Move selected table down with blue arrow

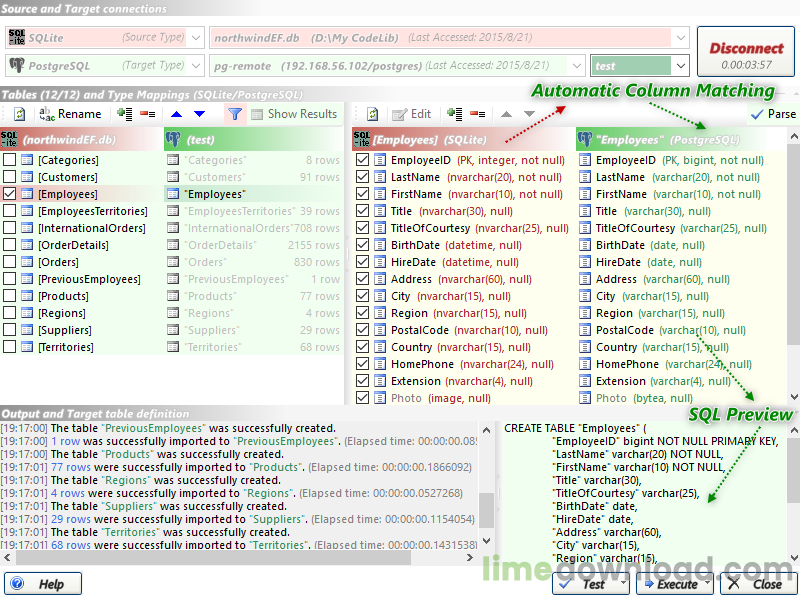[x=199, y=114]
